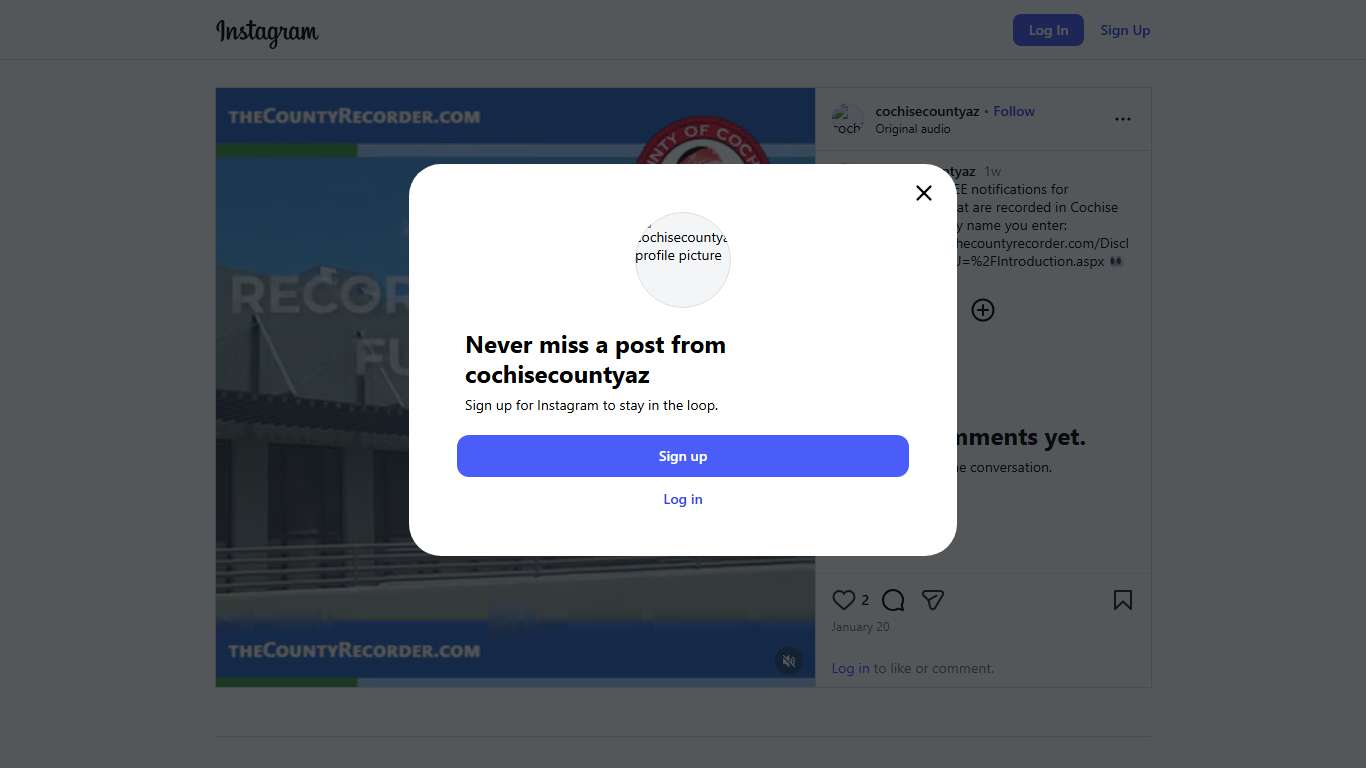Open the Original audio link
The width and height of the screenshot is (1366, 768).
(913, 129)
